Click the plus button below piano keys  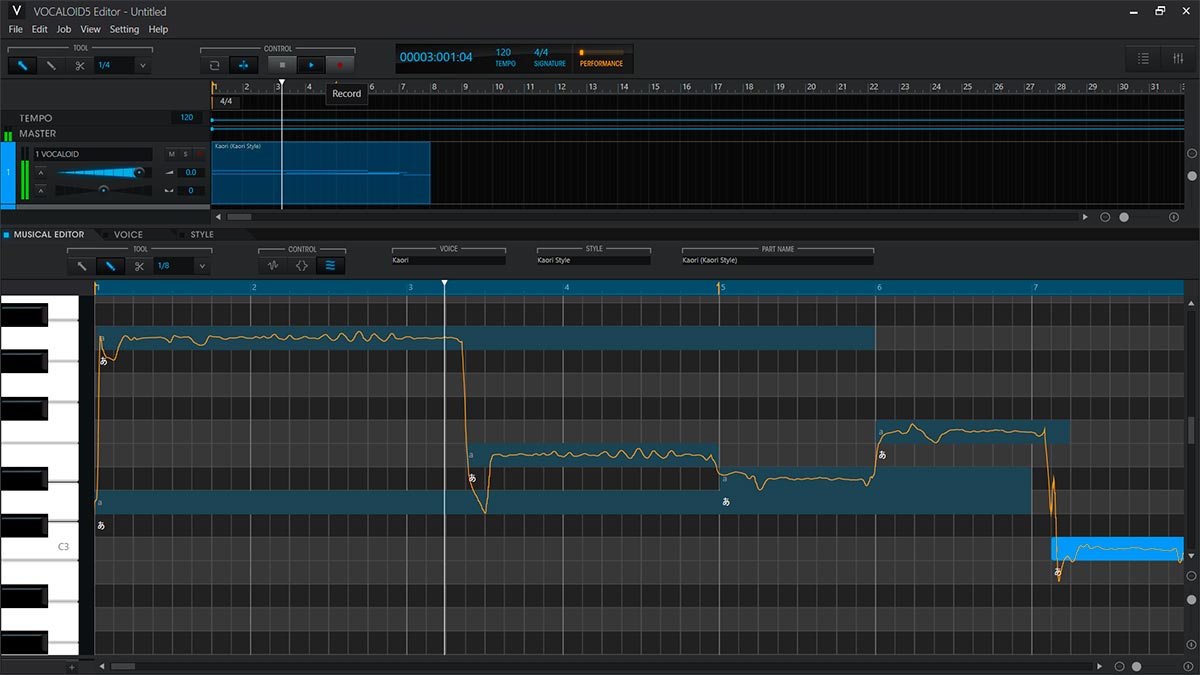click(71, 666)
